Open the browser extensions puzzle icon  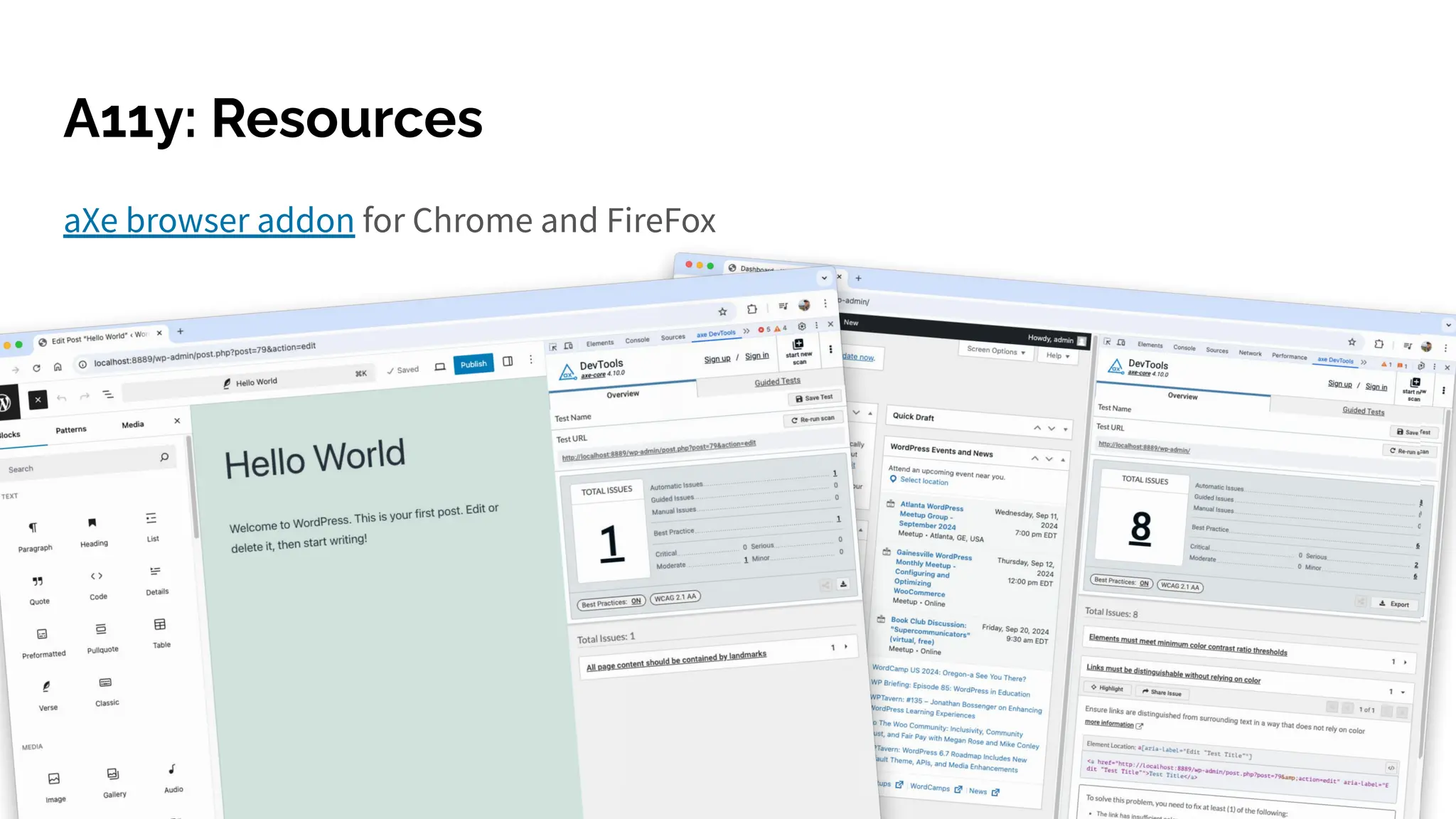coord(752,309)
